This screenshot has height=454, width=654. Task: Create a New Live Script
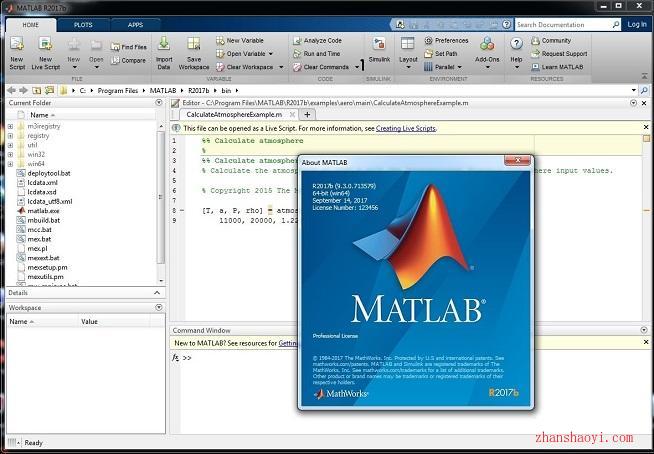pos(45,53)
